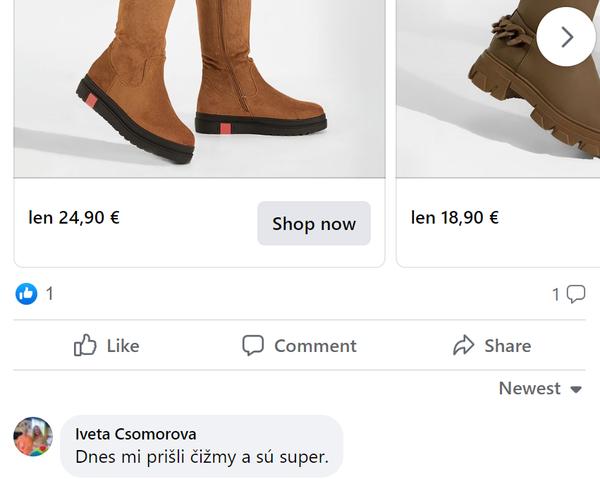Click the arrow beside Newest
This screenshot has height=479, width=600.
(576, 390)
